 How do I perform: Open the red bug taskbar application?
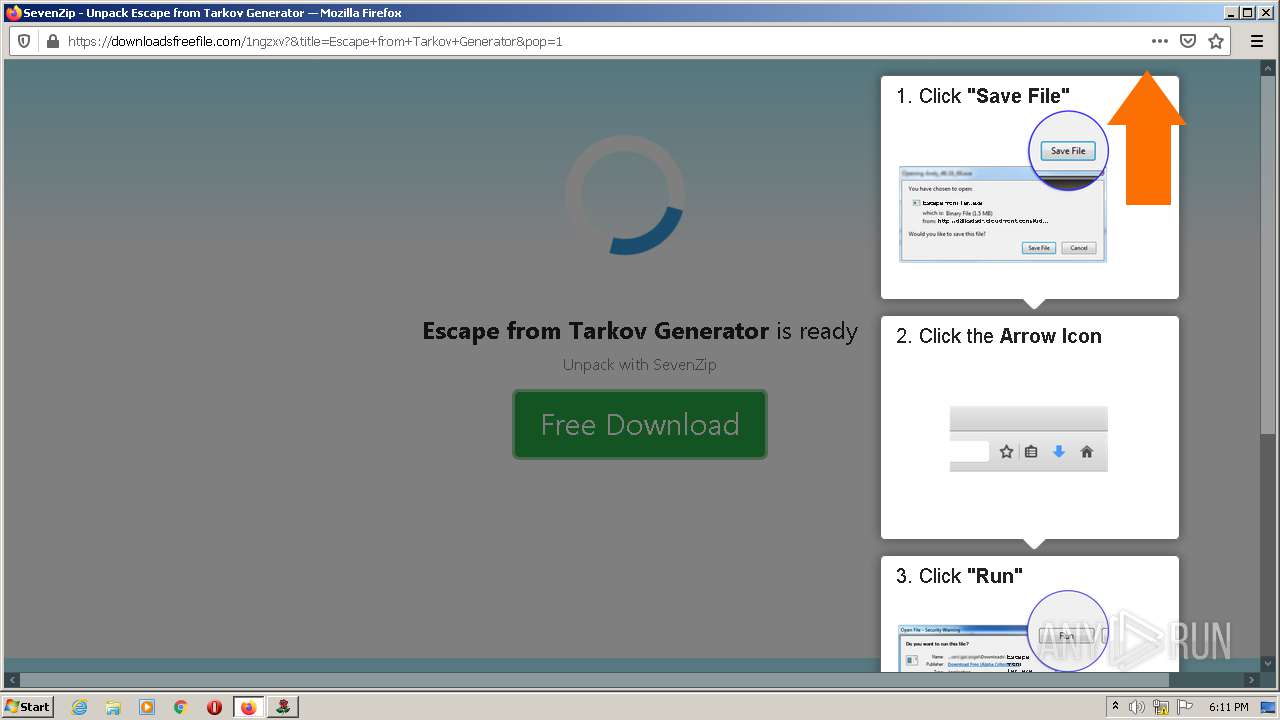pyautogui.click(x=283, y=707)
